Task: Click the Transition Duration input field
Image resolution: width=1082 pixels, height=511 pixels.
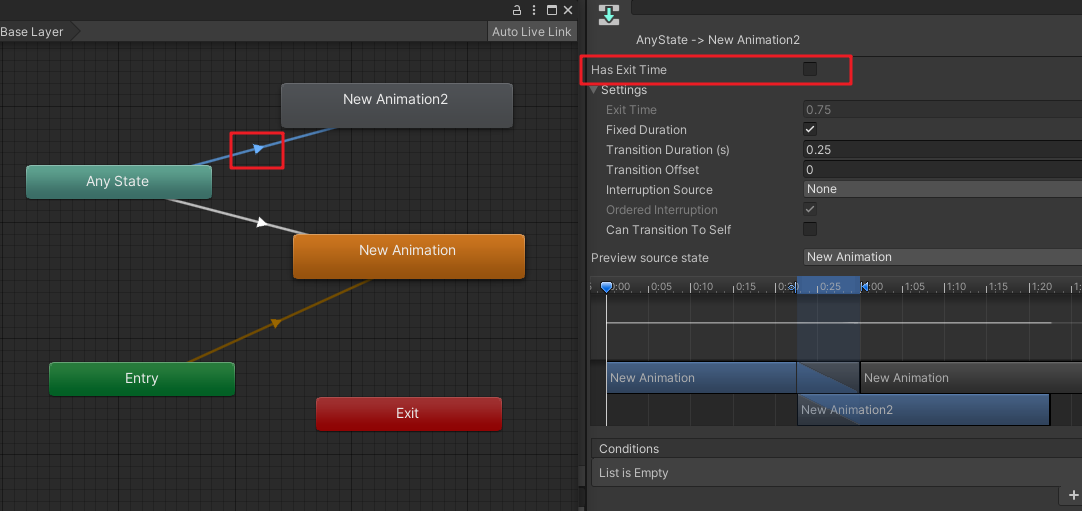Action: pos(940,150)
